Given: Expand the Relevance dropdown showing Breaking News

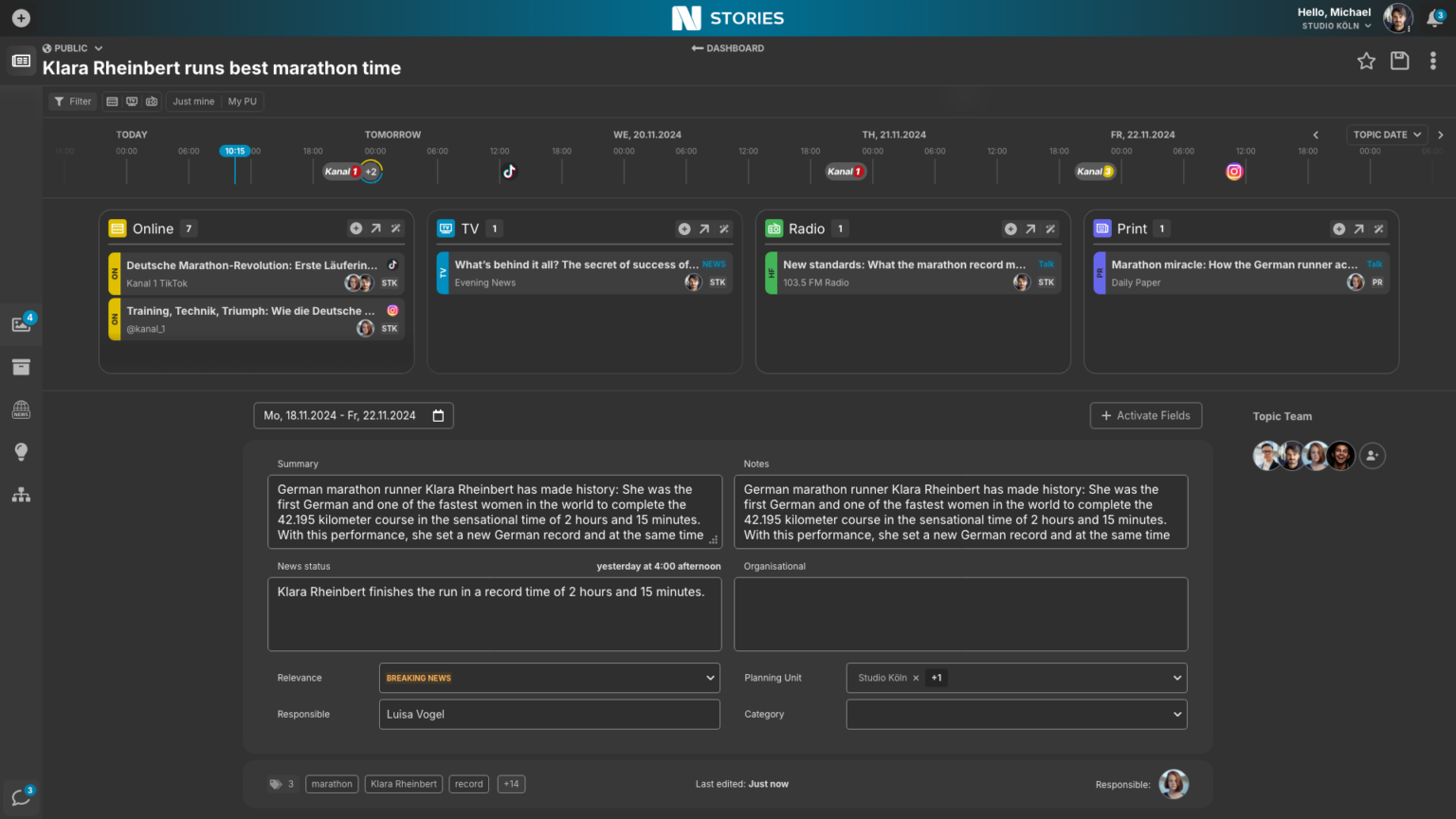Looking at the screenshot, I should 550,678.
